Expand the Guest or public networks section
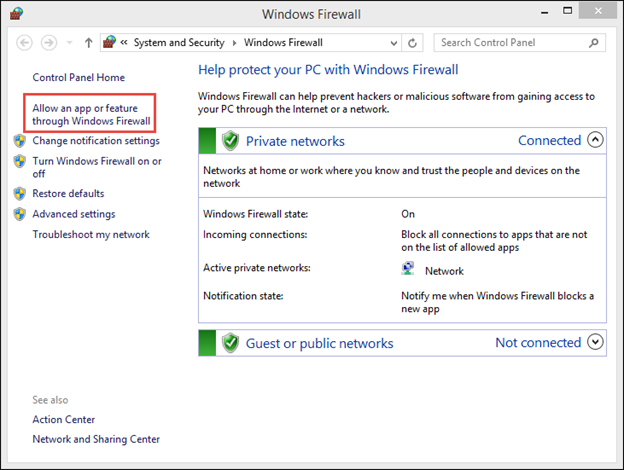This screenshot has height=470, width=624. (x=595, y=342)
